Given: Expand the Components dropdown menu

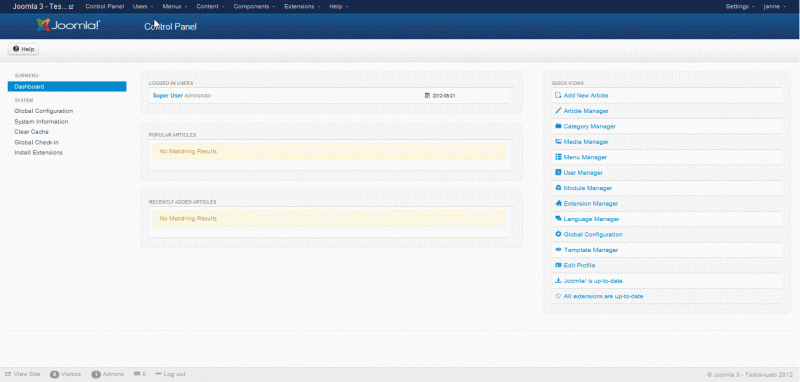Looking at the screenshot, I should [x=254, y=7].
